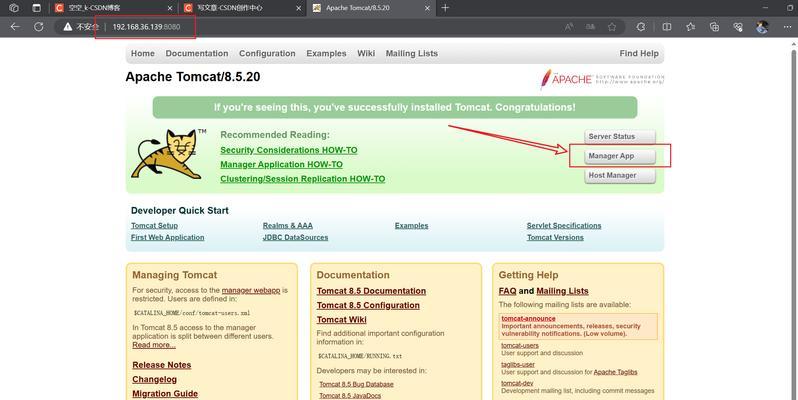Screen dimensions: 798x400
Task: Close the first CSDN blog tab
Action: [170, 8]
